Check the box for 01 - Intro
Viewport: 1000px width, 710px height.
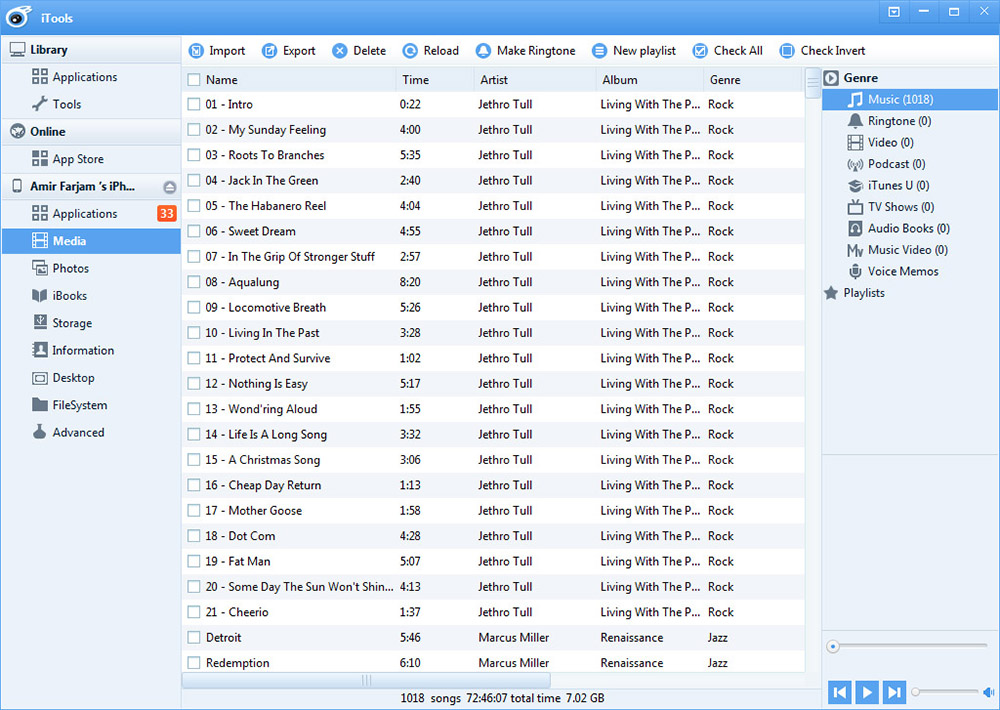point(194,104)
